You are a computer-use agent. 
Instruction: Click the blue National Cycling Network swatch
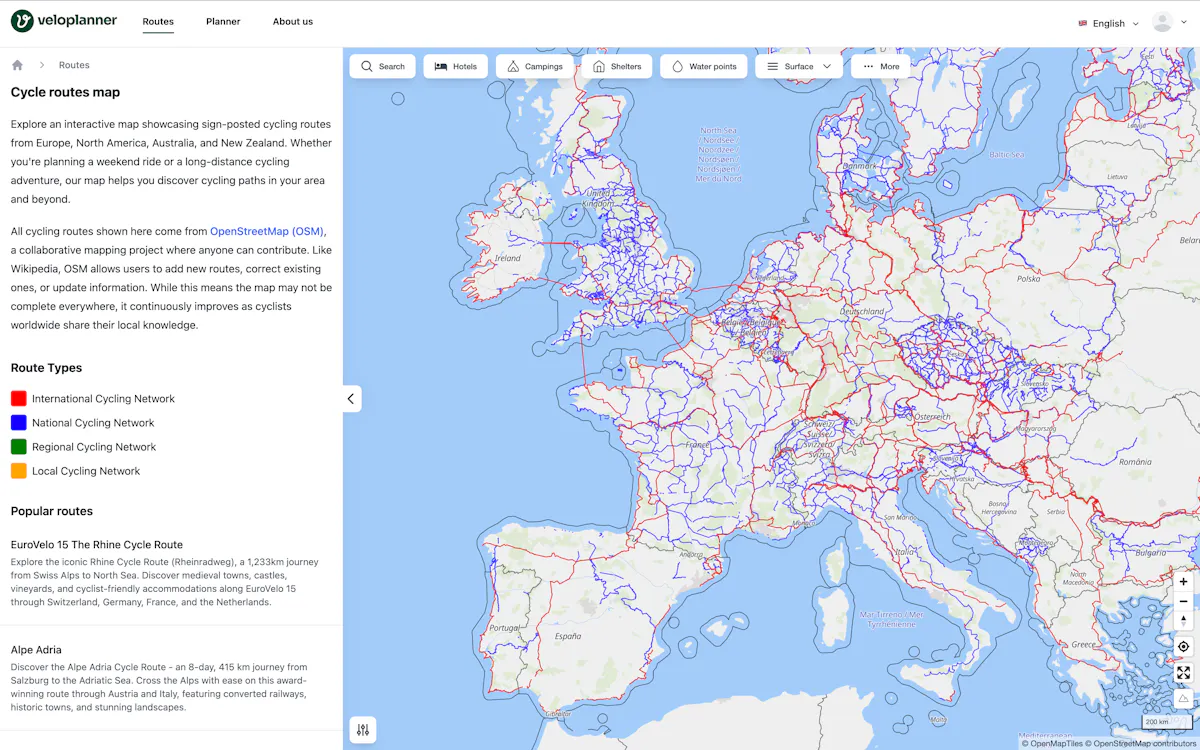(18, 422)
